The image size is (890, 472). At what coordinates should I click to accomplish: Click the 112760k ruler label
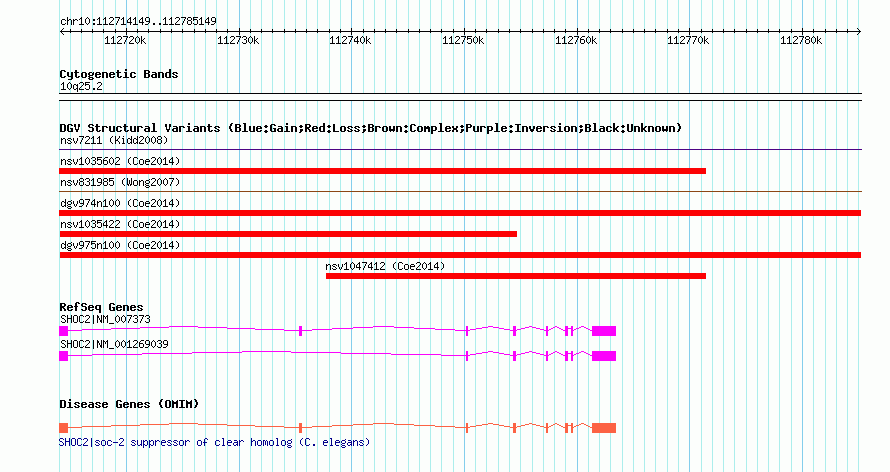576,40
